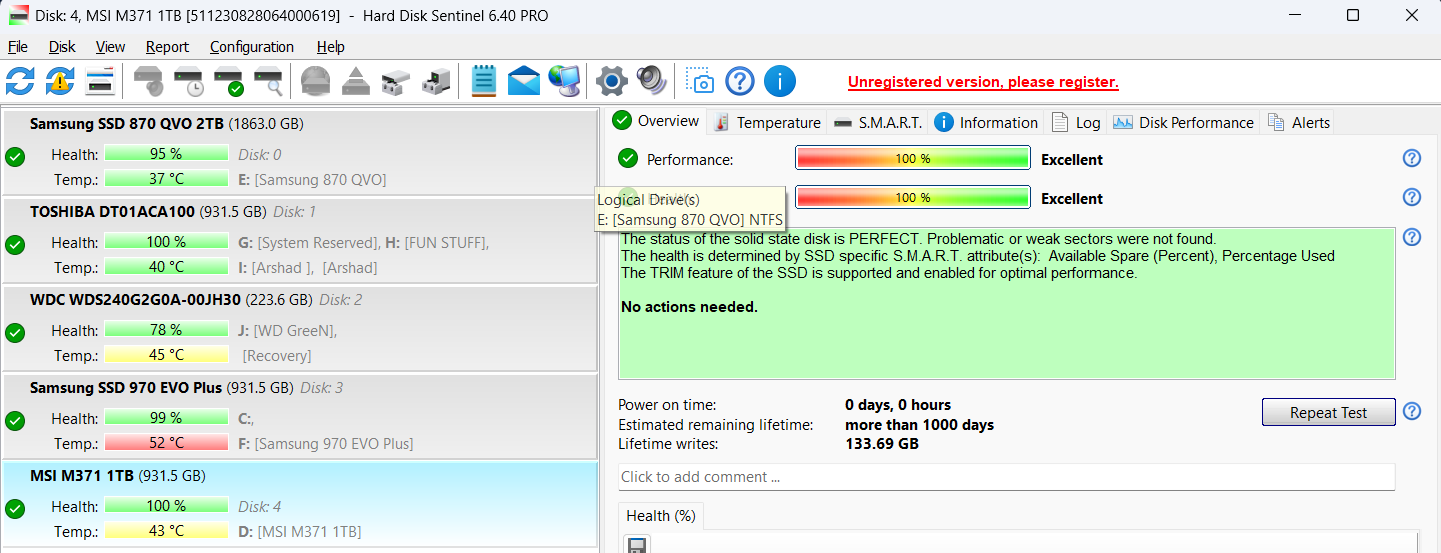The height and width of the screenshot is (553, 1441).
Task: Select the Health (%) graph tab
Action: tap(660, 516)
